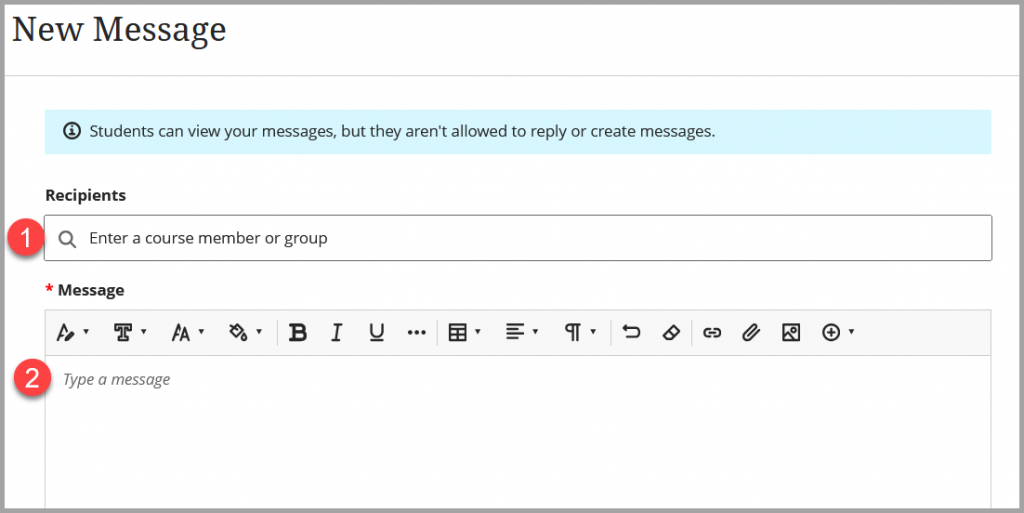
Task: Open the text style dropdown
Action: point(72,333)
